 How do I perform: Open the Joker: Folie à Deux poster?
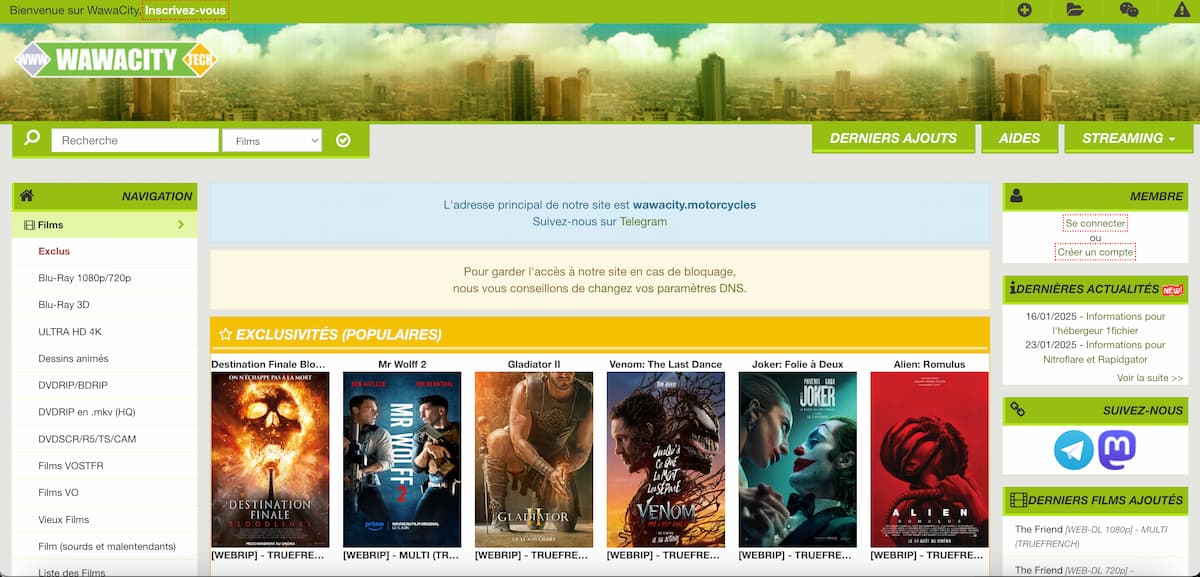pyautogui.click(x=797, y=459)
